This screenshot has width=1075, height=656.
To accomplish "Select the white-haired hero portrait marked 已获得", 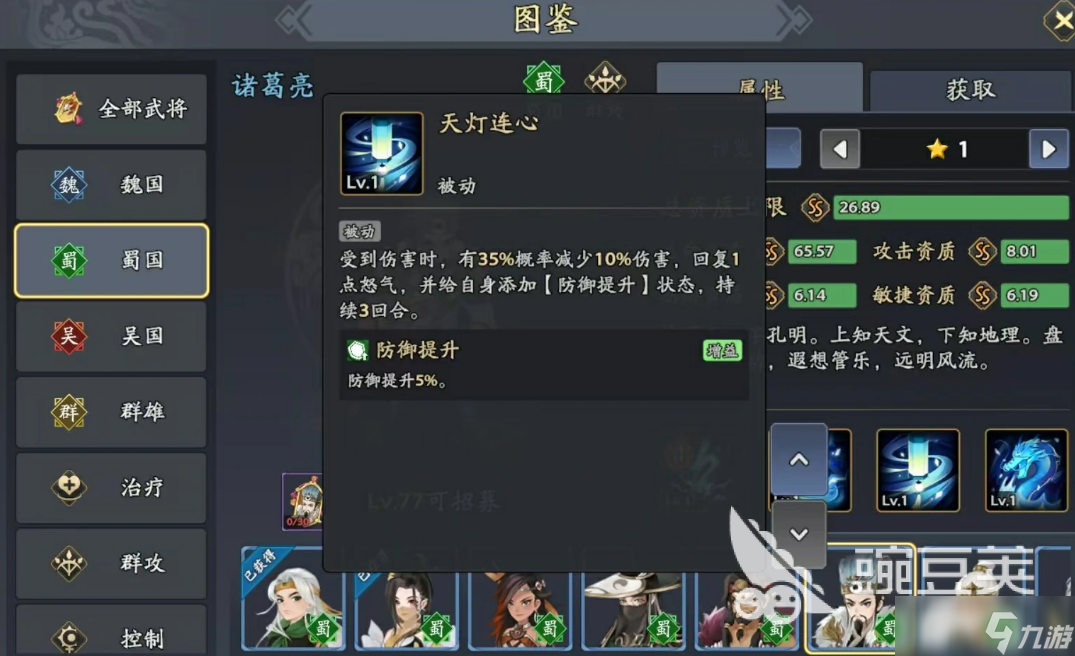I will click(293, 598).
